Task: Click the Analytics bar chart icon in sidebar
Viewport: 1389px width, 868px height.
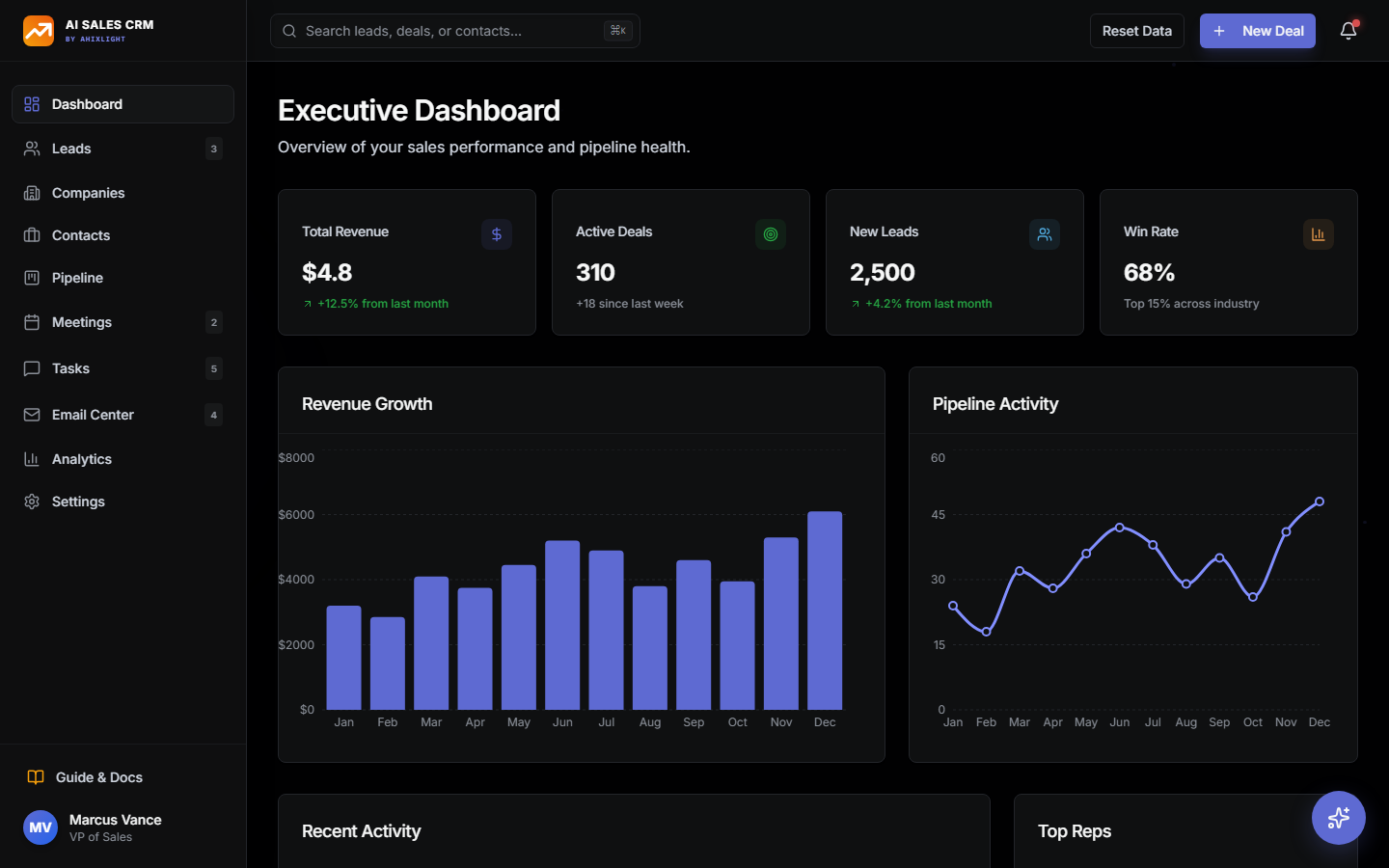Action: pyautogui.click(x=32, y=459)
